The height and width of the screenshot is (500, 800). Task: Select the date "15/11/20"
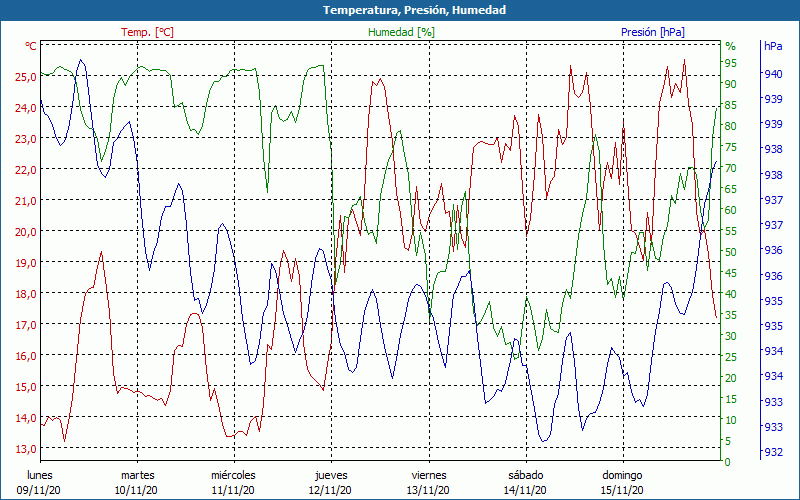point(622,490)
